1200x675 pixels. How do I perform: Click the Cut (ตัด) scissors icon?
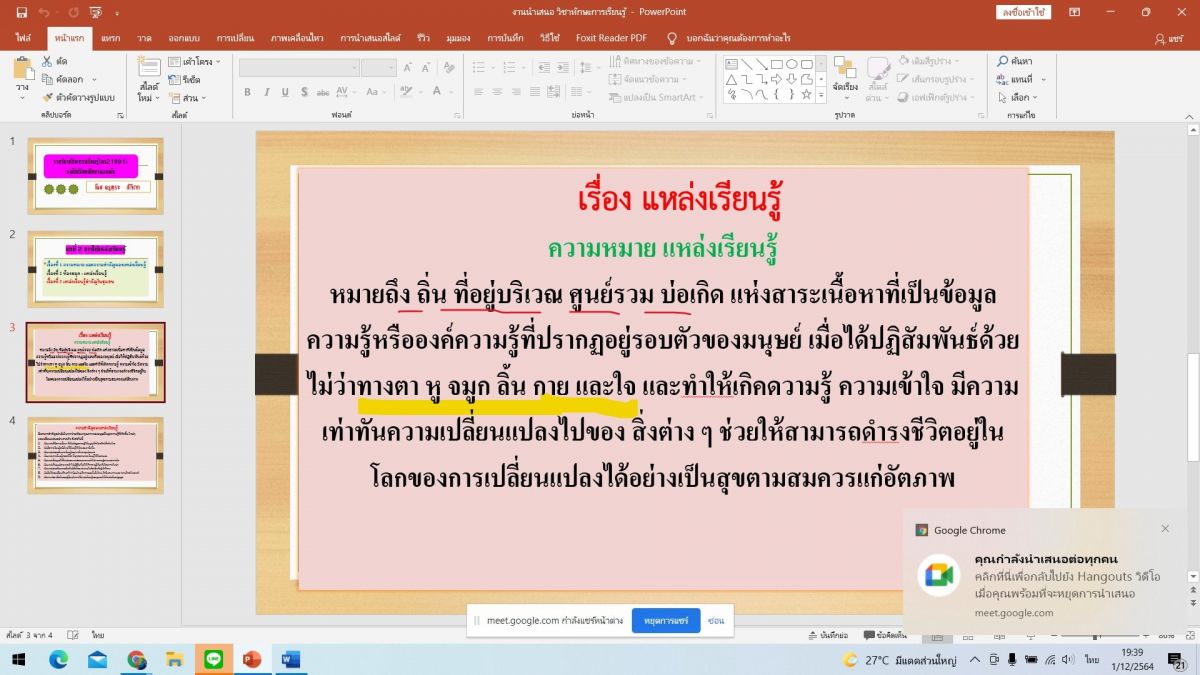click(47, 62)
